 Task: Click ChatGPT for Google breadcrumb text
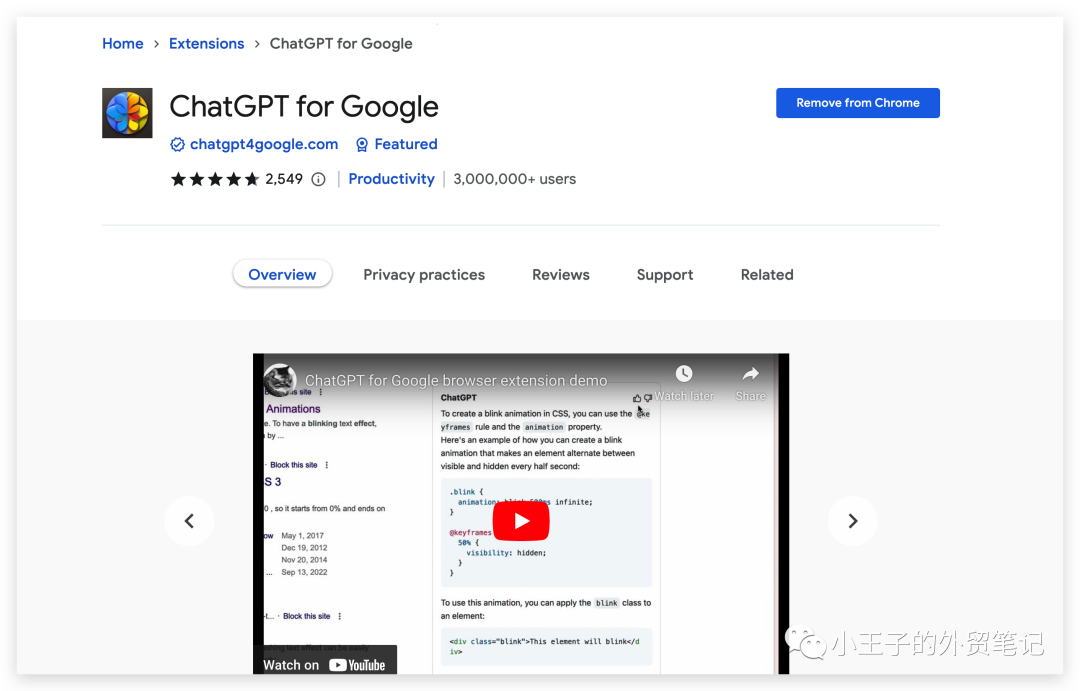pyautogui.click(x=341, y=43)
